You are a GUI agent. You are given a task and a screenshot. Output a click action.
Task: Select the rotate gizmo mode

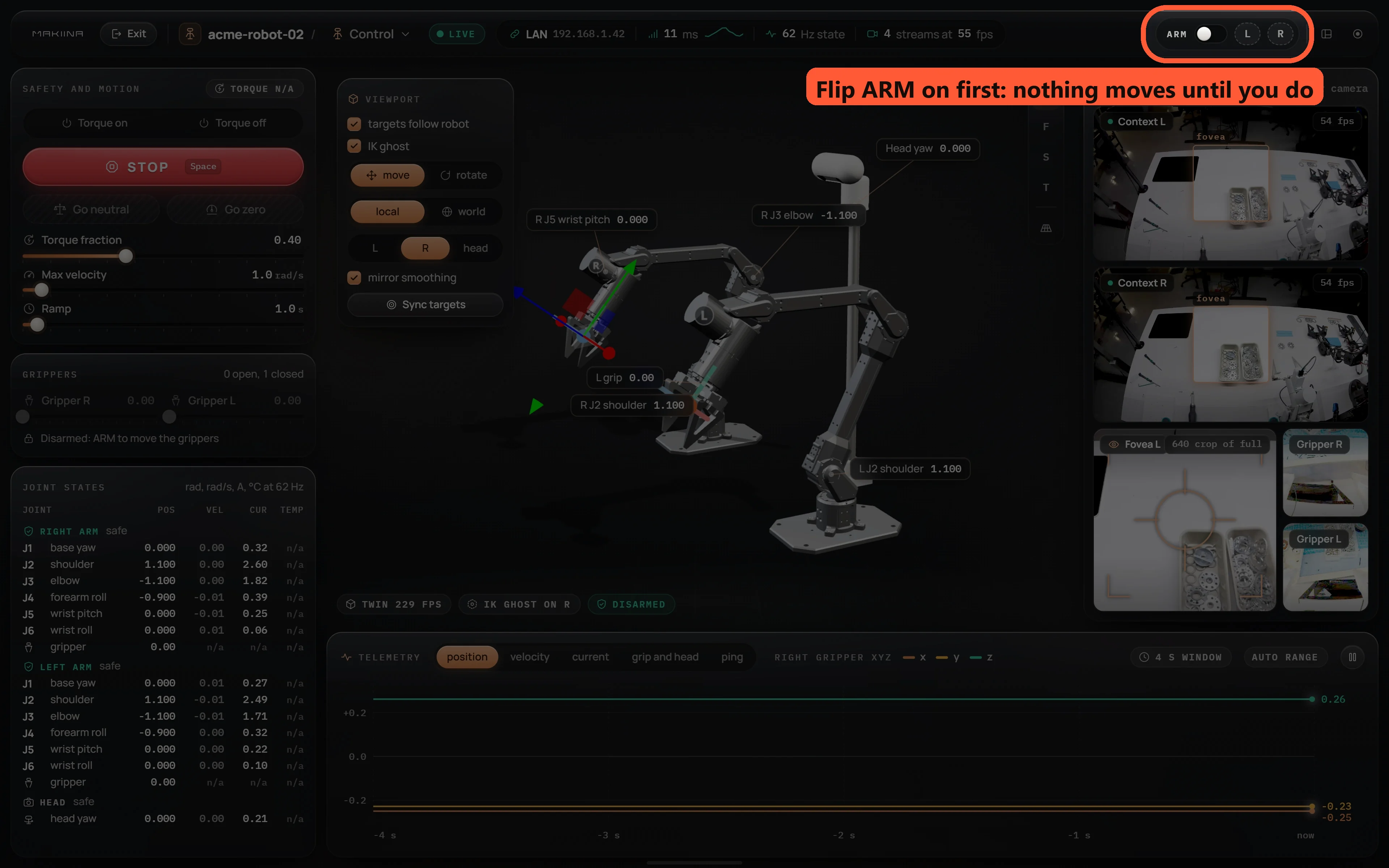pos(463,175)
